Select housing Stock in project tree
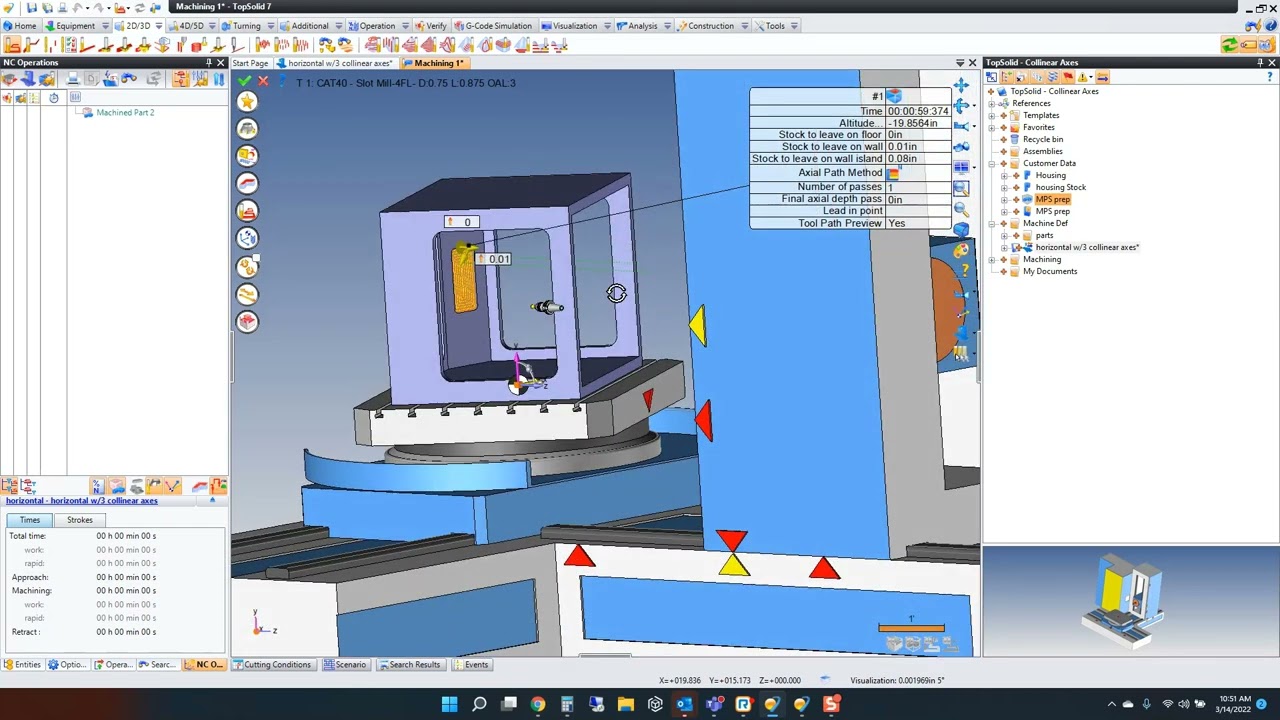 click(x=1060, y=187)
